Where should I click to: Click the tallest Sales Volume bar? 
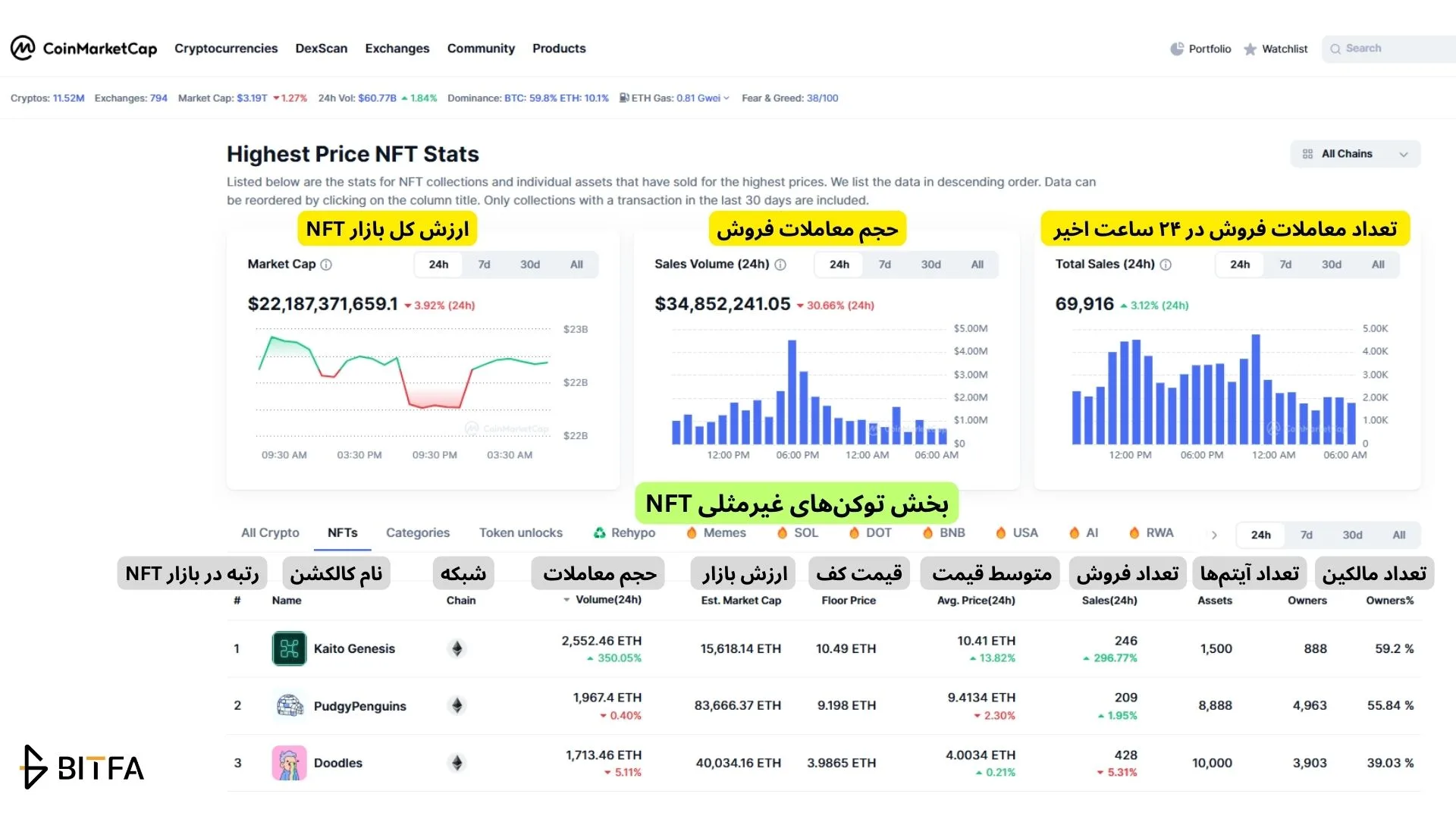(792, 391)
